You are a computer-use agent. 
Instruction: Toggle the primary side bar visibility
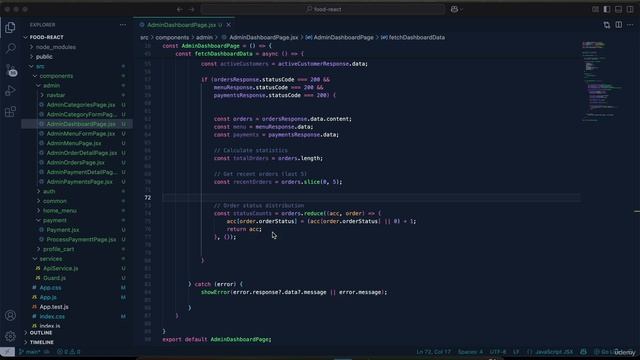607,9
